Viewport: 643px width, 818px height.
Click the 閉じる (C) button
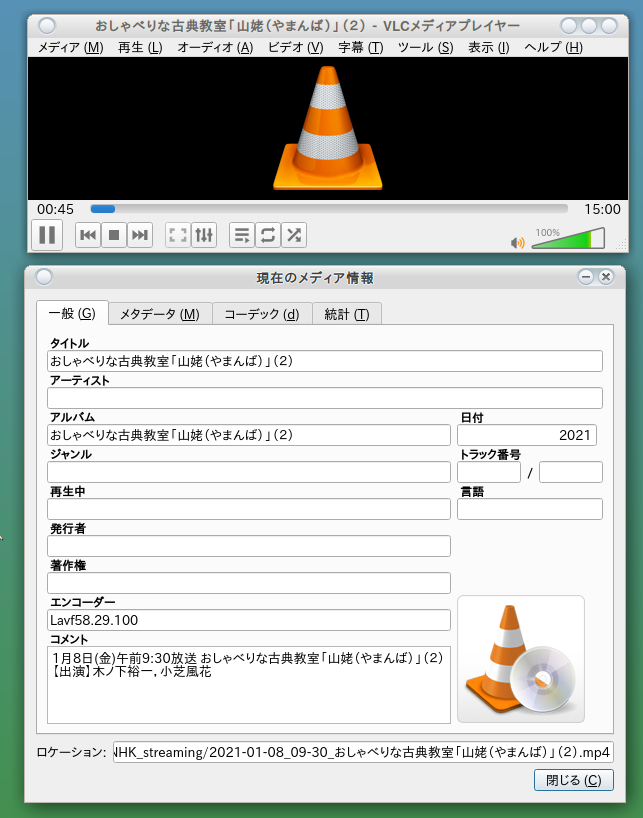coord(574,780)
